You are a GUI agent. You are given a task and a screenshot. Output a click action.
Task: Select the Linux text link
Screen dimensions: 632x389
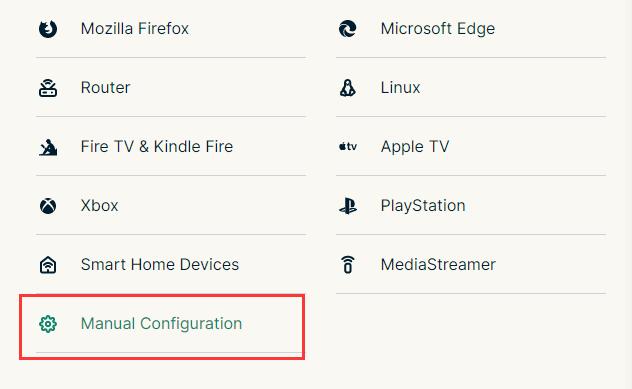point(400,87)
